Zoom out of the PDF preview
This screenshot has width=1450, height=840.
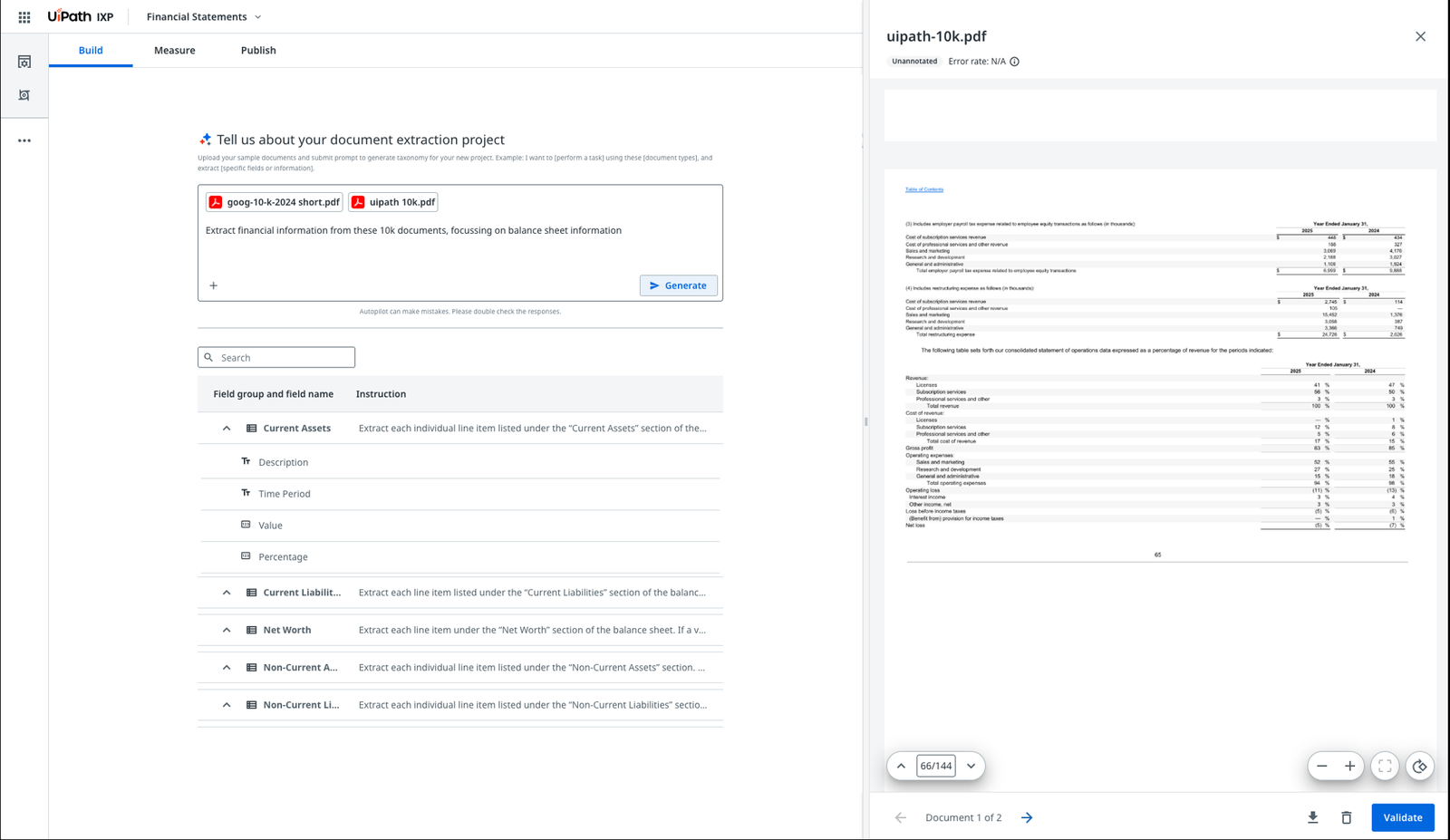click(x=1322, y=766)
